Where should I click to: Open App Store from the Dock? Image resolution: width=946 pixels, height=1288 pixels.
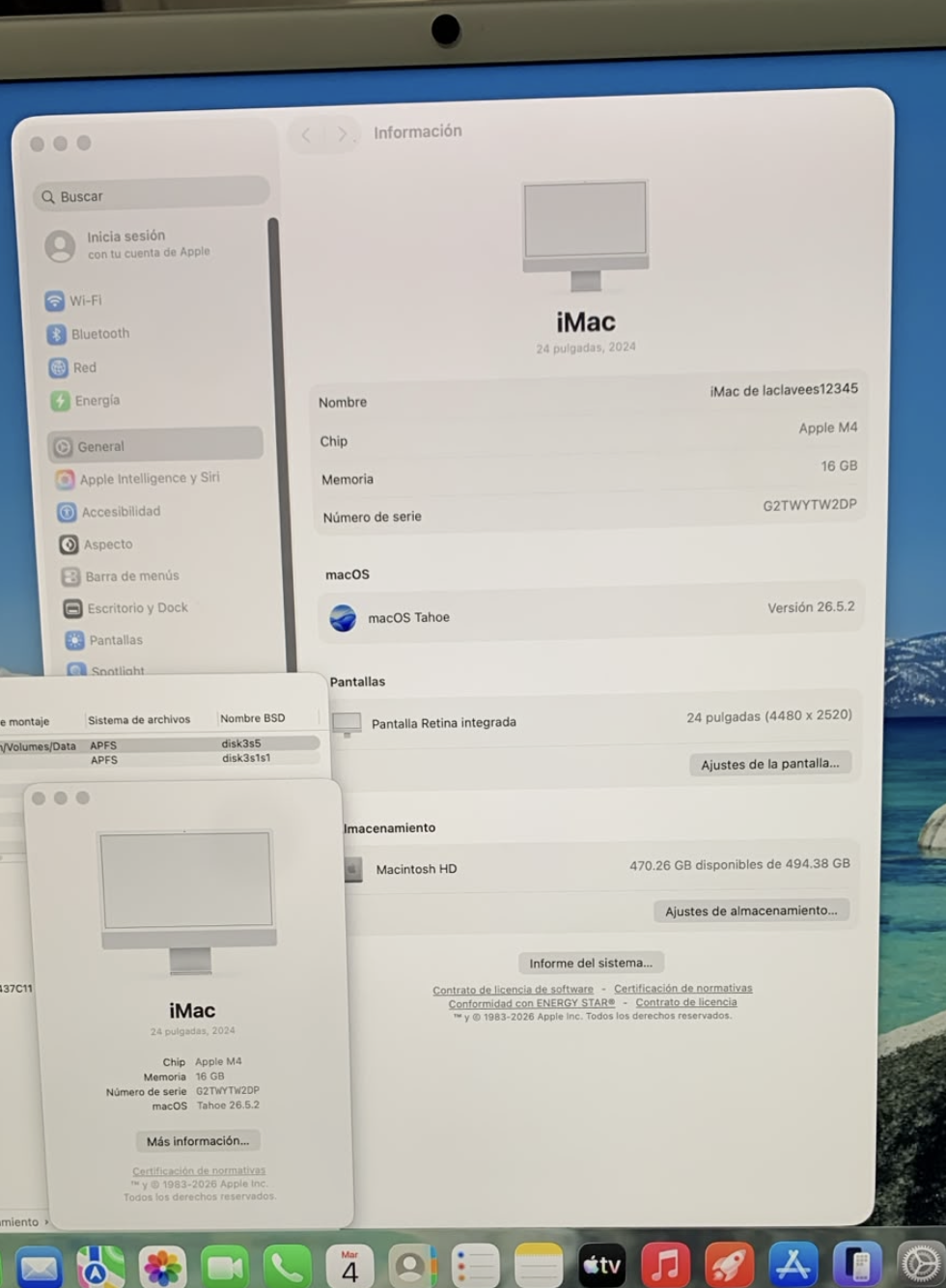[793, 1264]
